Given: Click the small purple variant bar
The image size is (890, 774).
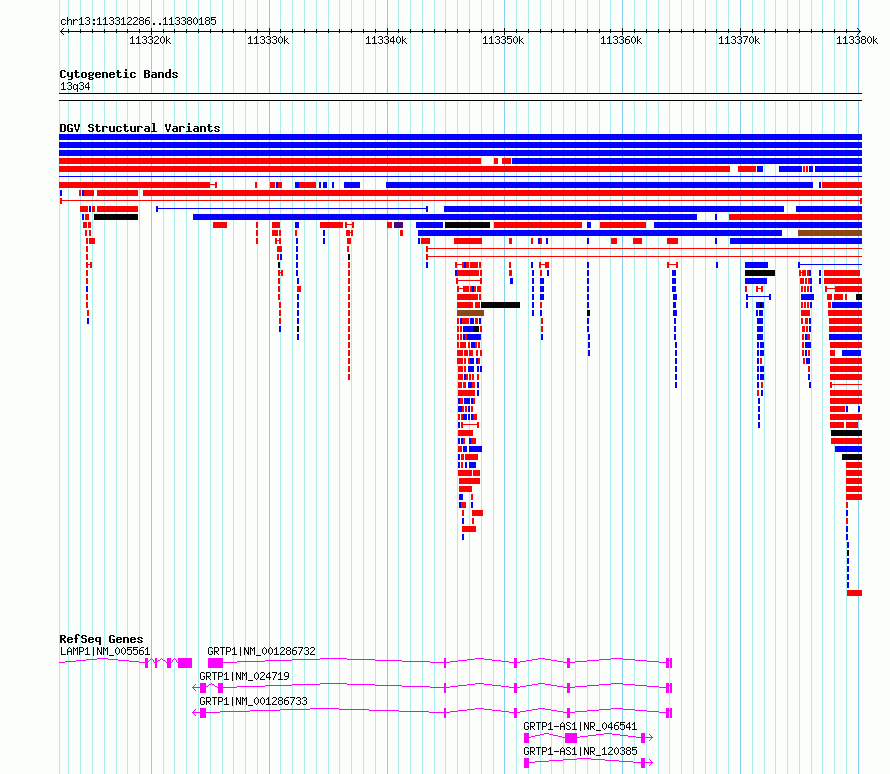Looking at the screenshot, I should coord(398,225).
